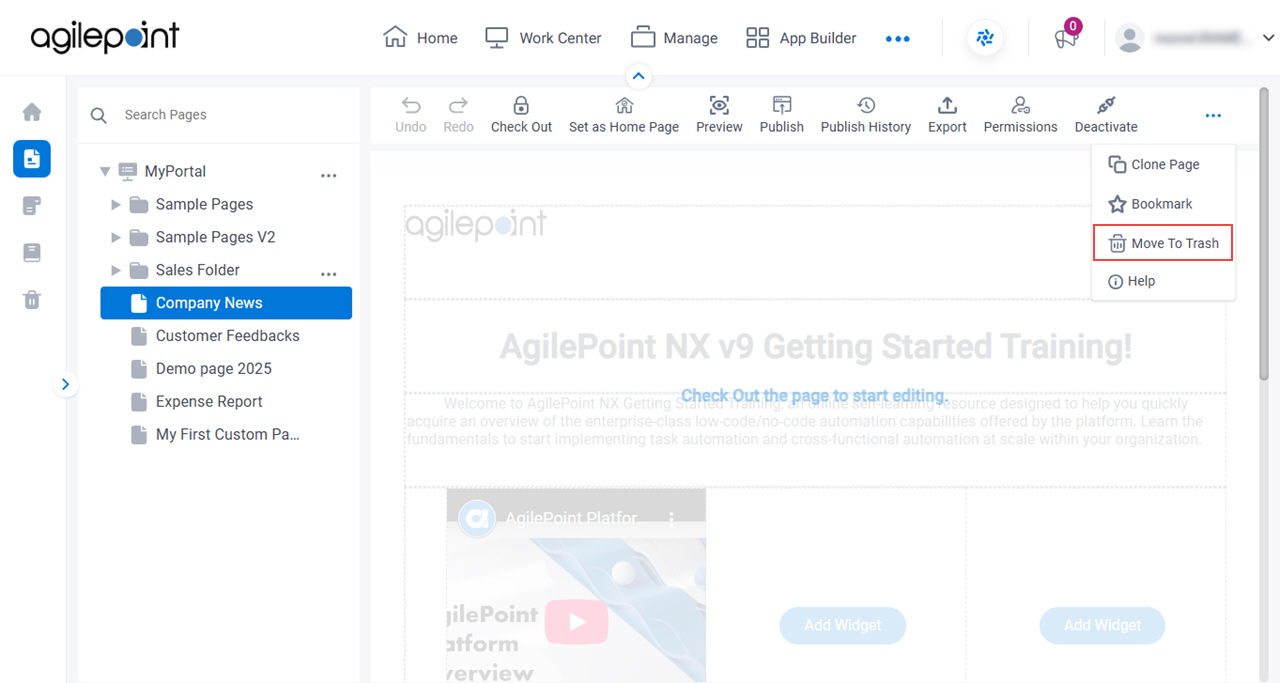Play the AgilePoint Platform video
The image size is (1280, 683).
[577, 622]
